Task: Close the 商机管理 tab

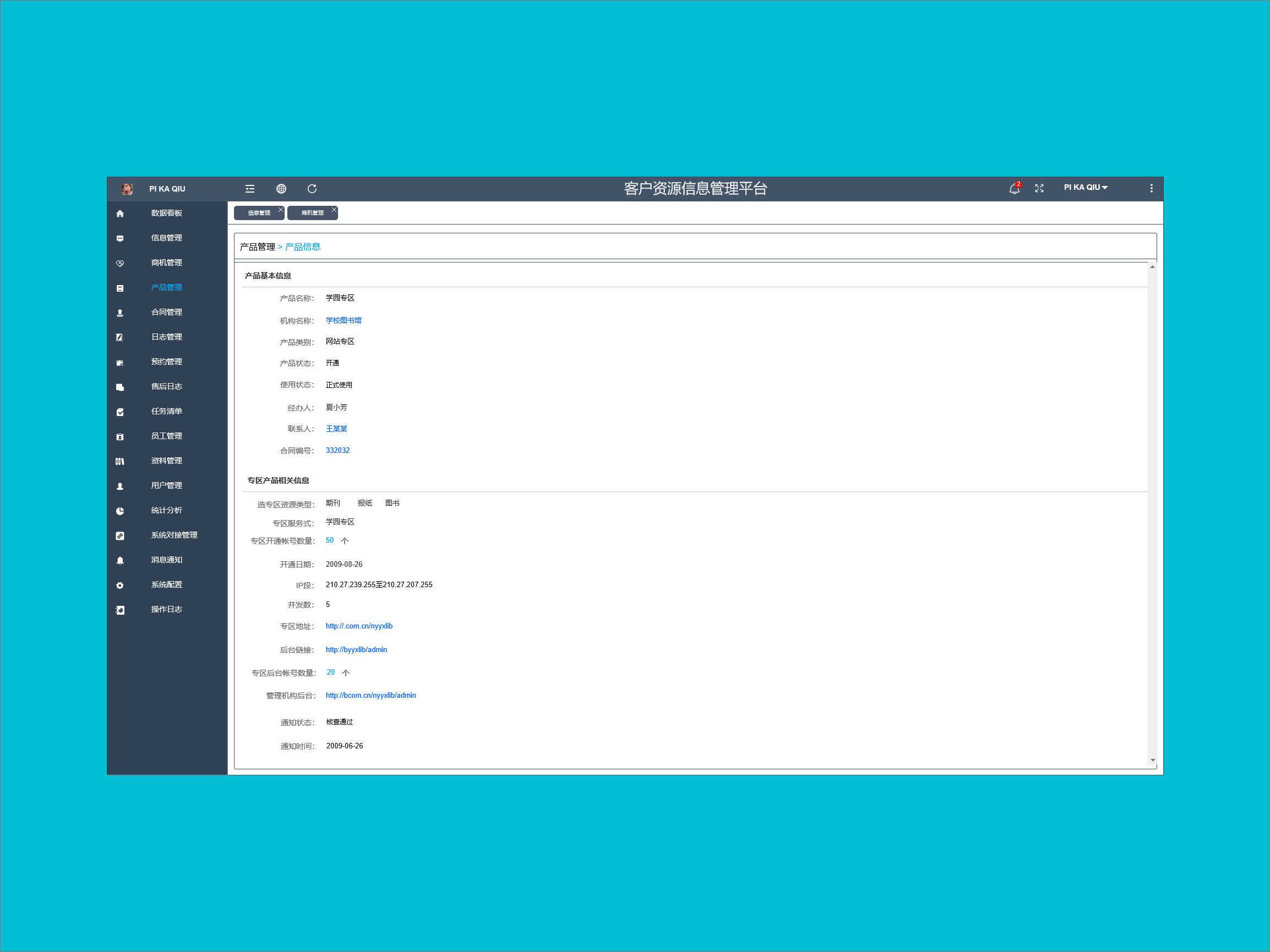Action: click(334, 210)
